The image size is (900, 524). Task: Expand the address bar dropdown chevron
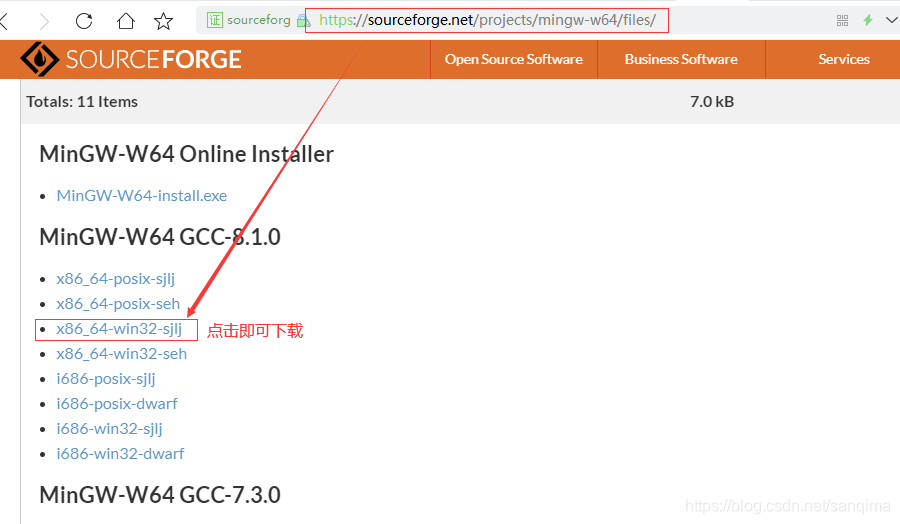892,20
